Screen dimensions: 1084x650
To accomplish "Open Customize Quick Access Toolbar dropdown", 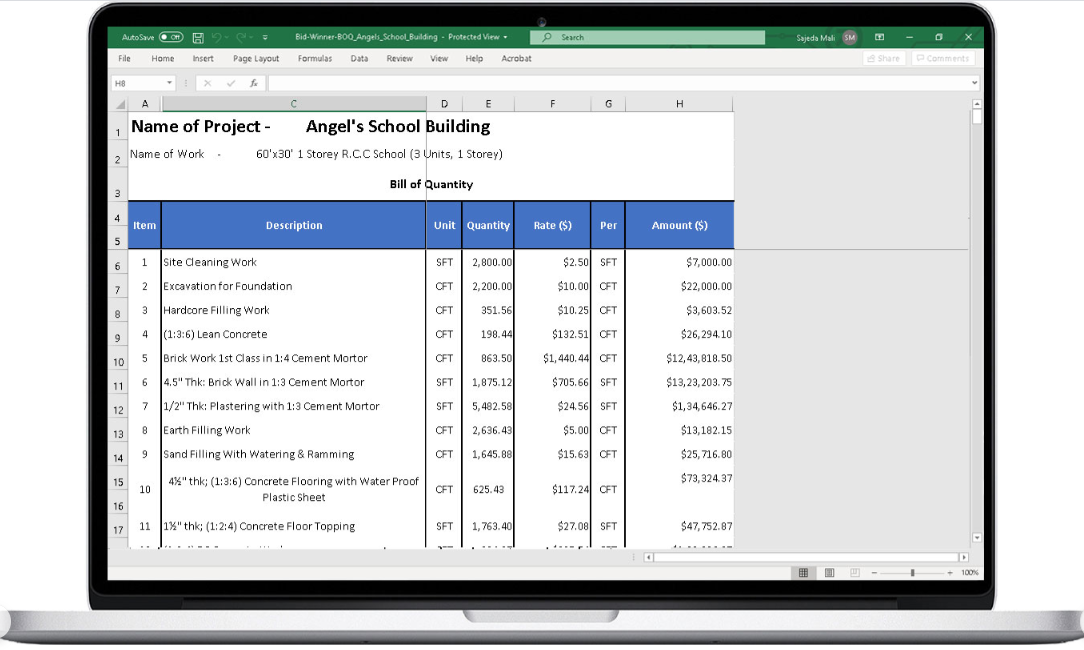I will pyautogui.click(x=265, y=37).
